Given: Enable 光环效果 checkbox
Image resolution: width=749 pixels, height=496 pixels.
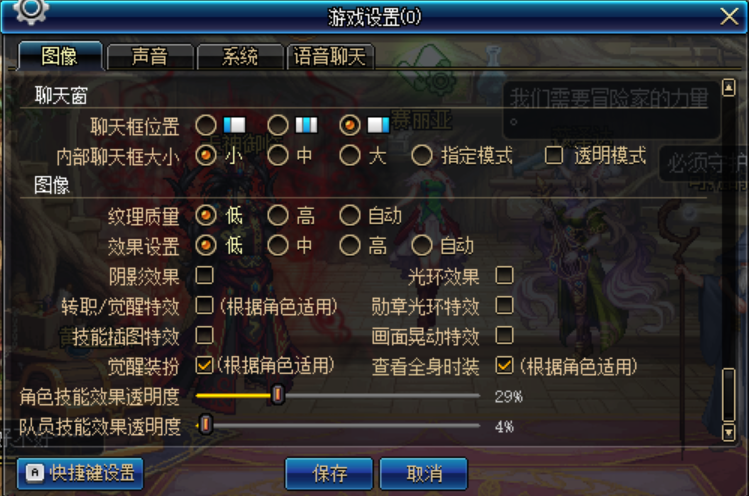Looking at the screenshot, I should 504,276.
